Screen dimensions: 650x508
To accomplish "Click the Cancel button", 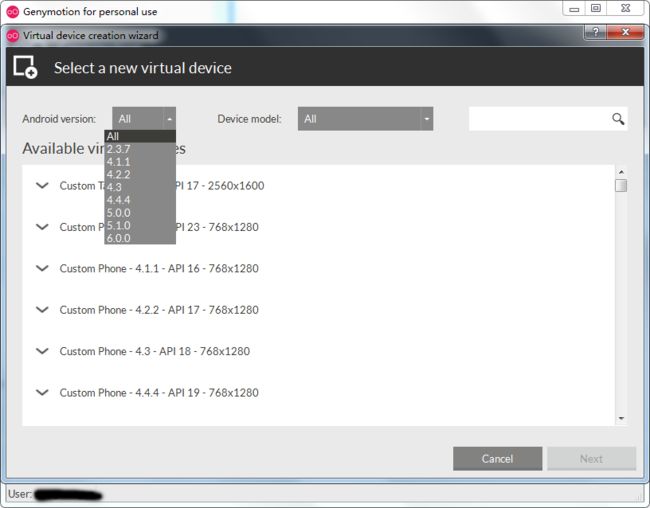I will [497, 458].
